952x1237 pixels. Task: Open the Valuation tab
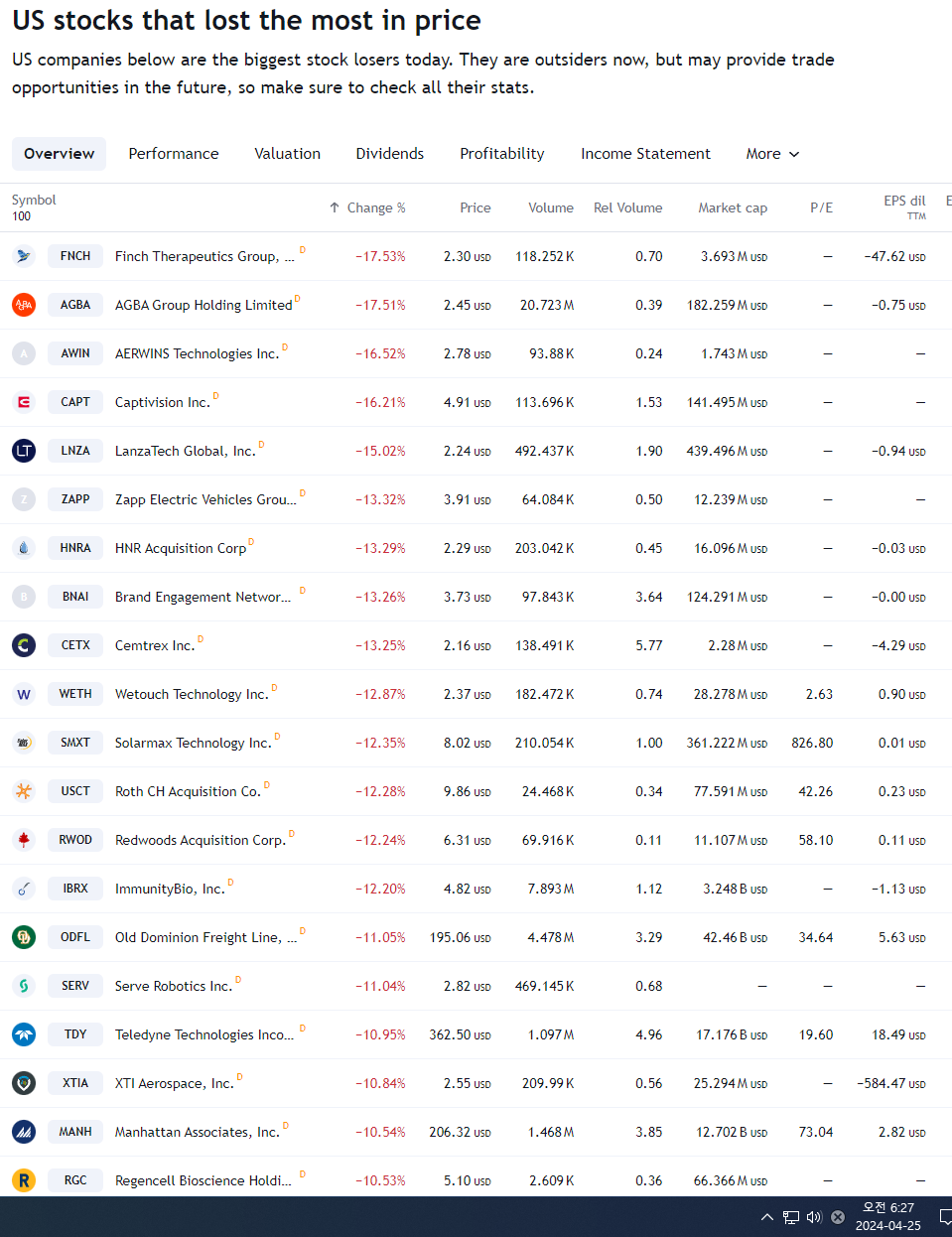pos(288,154)
